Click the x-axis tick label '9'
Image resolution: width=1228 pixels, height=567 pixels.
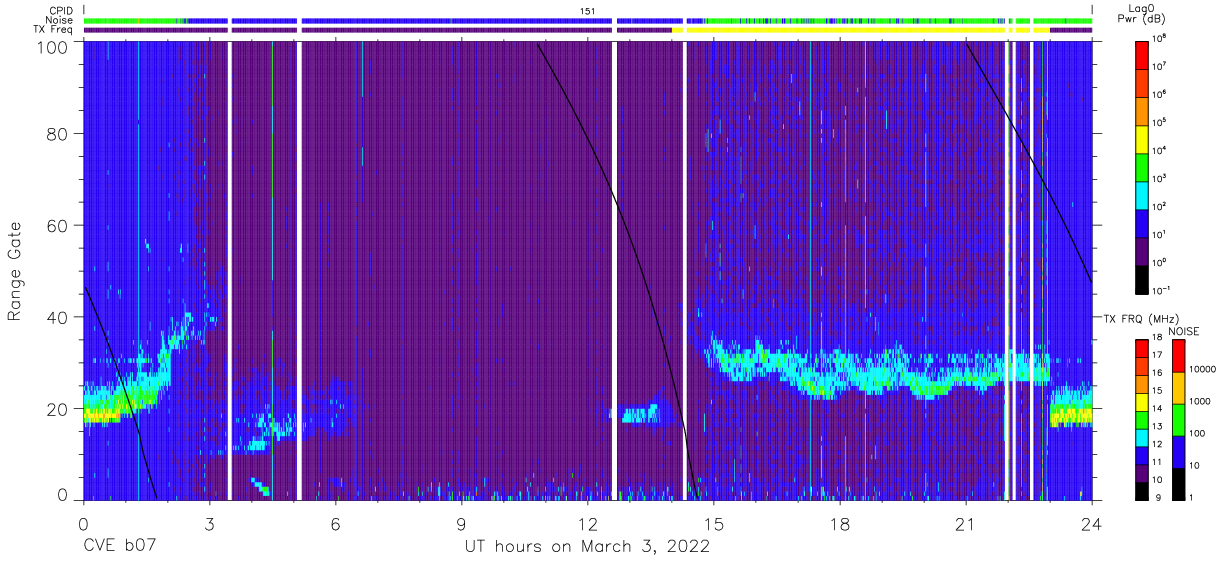[x=462, y=524]
